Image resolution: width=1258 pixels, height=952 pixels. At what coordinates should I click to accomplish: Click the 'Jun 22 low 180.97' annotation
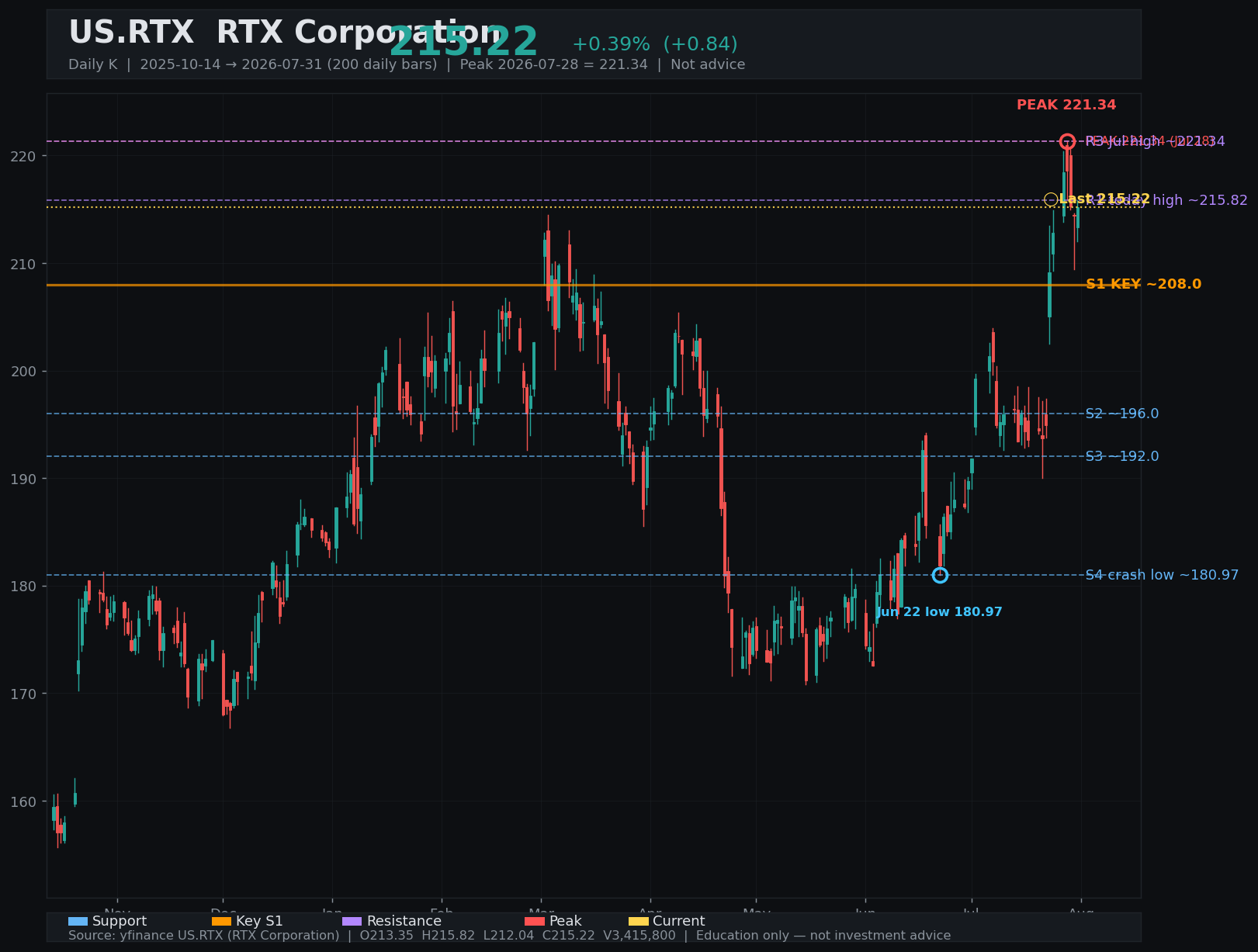(x=939, y=612)
